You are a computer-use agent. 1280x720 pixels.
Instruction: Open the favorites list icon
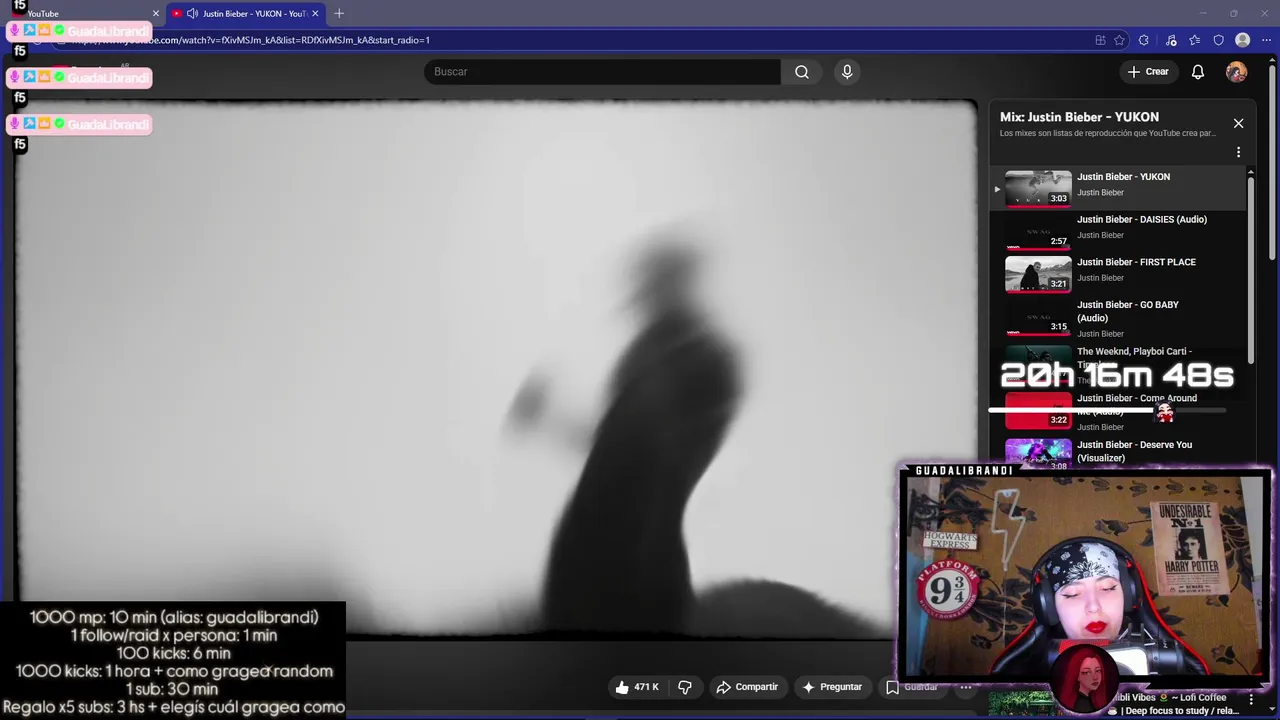(1195, 40)
